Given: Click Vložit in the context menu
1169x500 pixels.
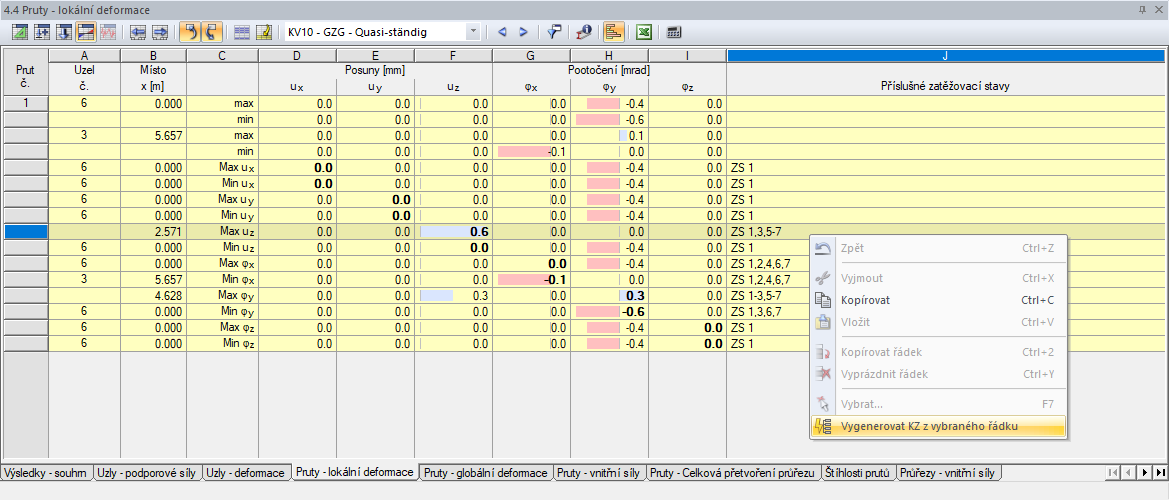Looking at the screenshot, I should [938, 322].
